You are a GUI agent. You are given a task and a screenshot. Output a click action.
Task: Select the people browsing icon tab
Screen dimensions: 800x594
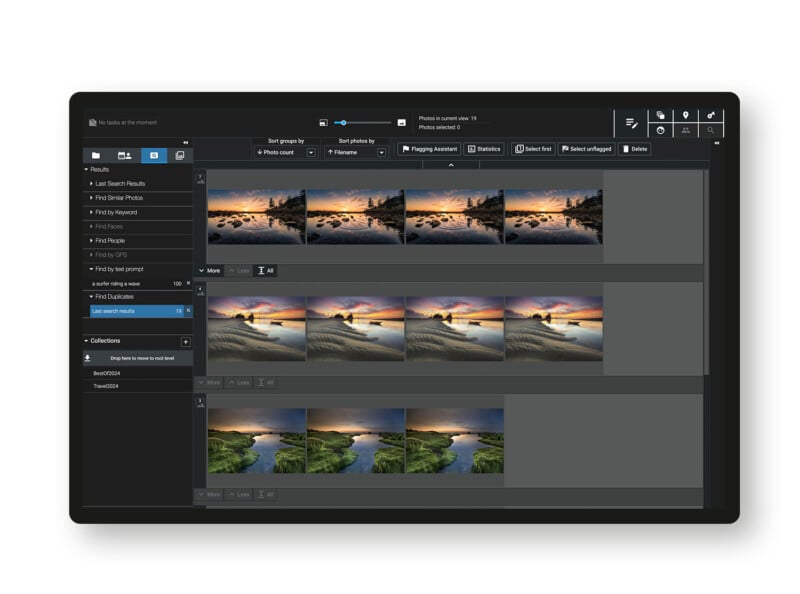(x=124, y=155)
